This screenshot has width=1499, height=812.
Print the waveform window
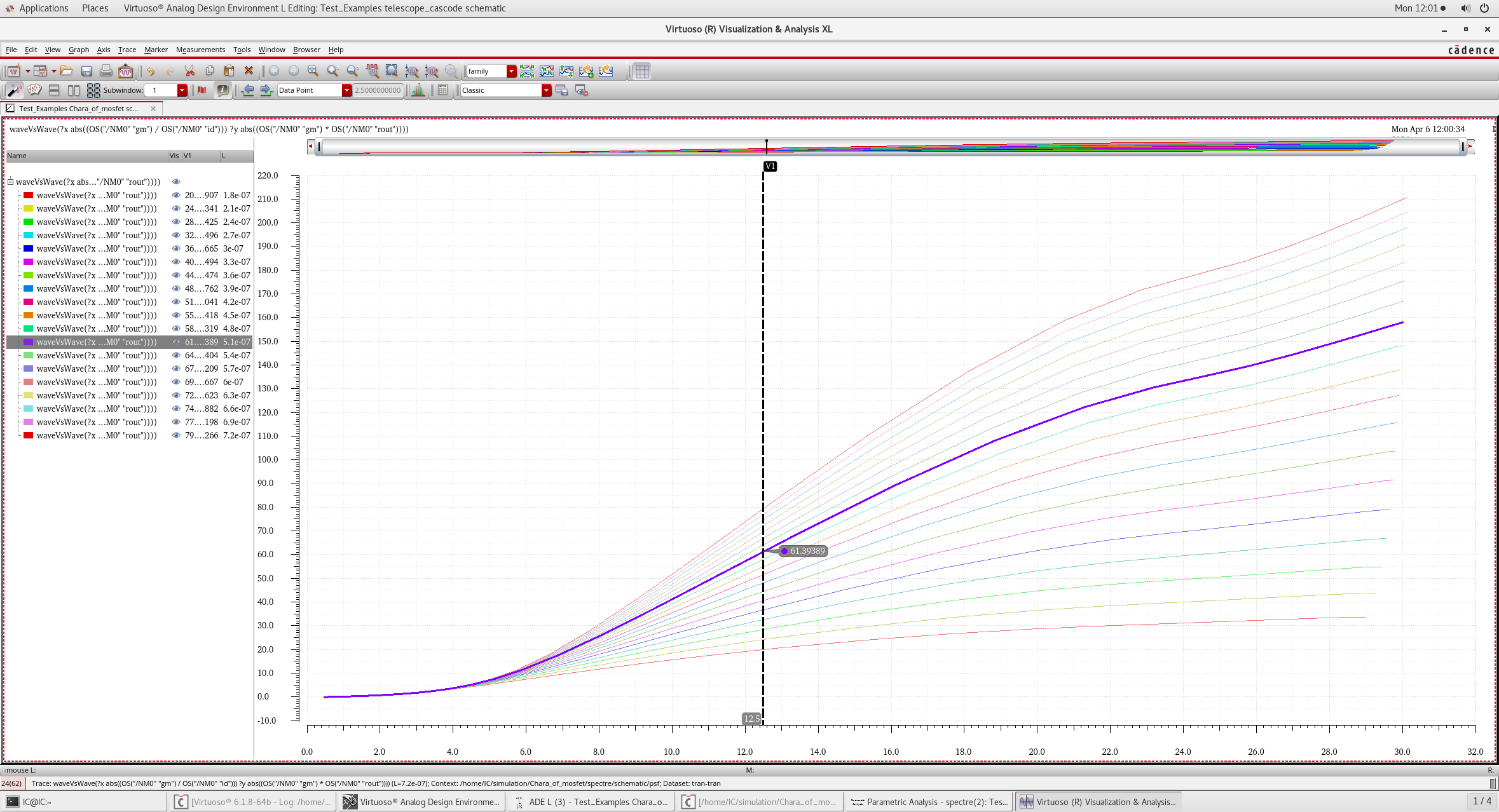[x=106, y=71]
